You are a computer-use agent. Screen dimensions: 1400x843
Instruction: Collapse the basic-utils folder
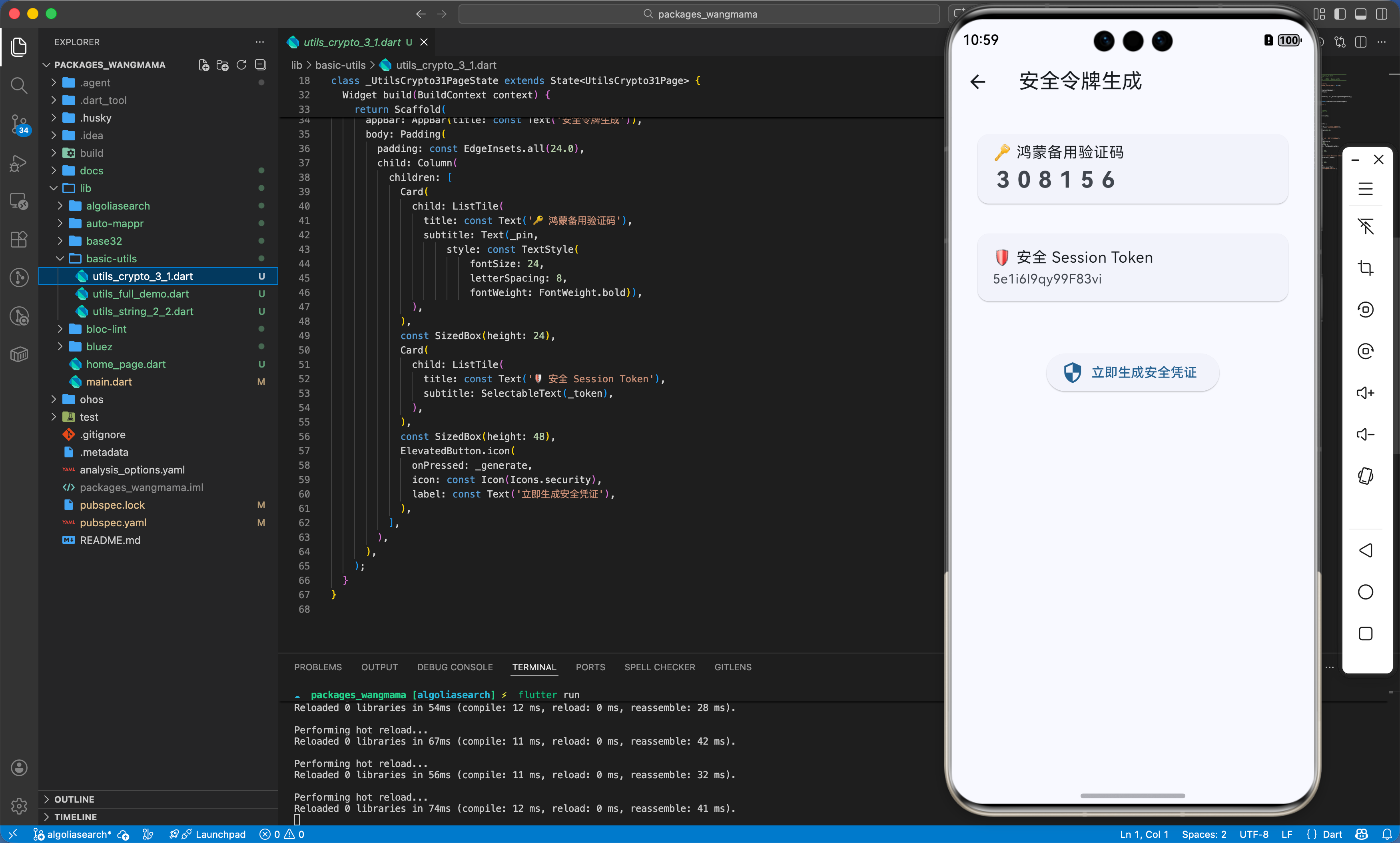pos(111,258)
